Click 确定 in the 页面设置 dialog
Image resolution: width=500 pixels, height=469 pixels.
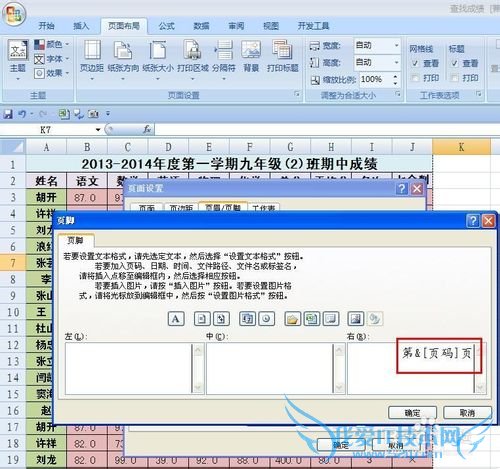coord(341,445)
